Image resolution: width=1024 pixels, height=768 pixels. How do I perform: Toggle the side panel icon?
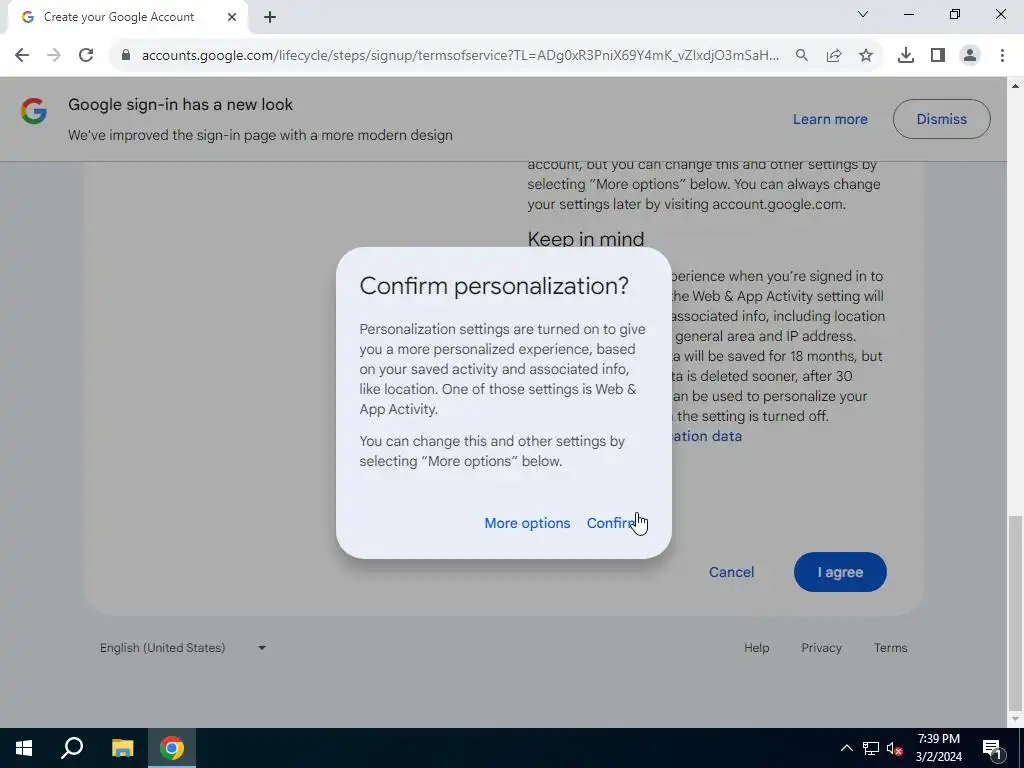[937, 55]
